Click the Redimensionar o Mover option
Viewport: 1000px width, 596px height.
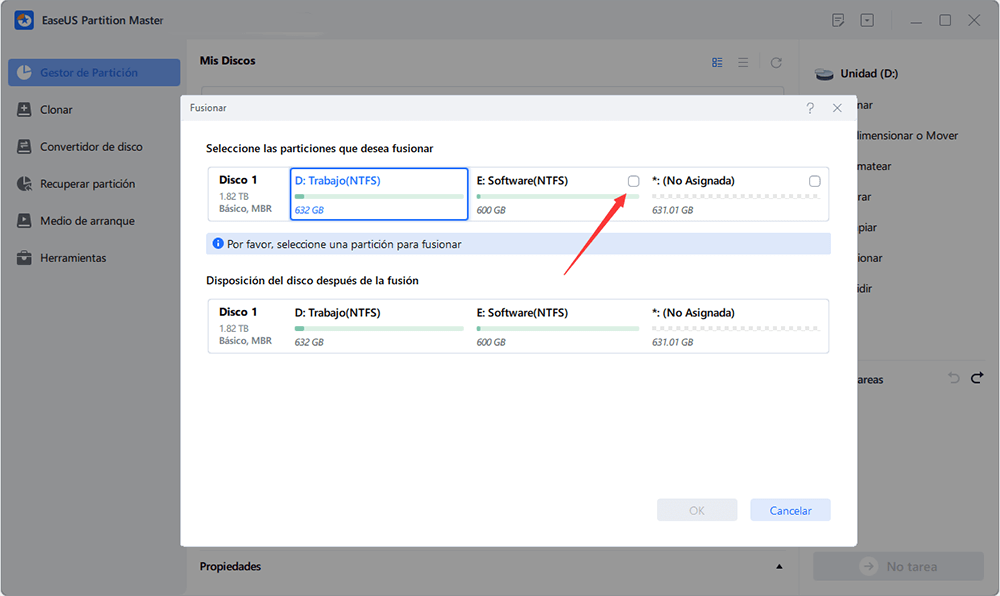click(x=908, y=136)
